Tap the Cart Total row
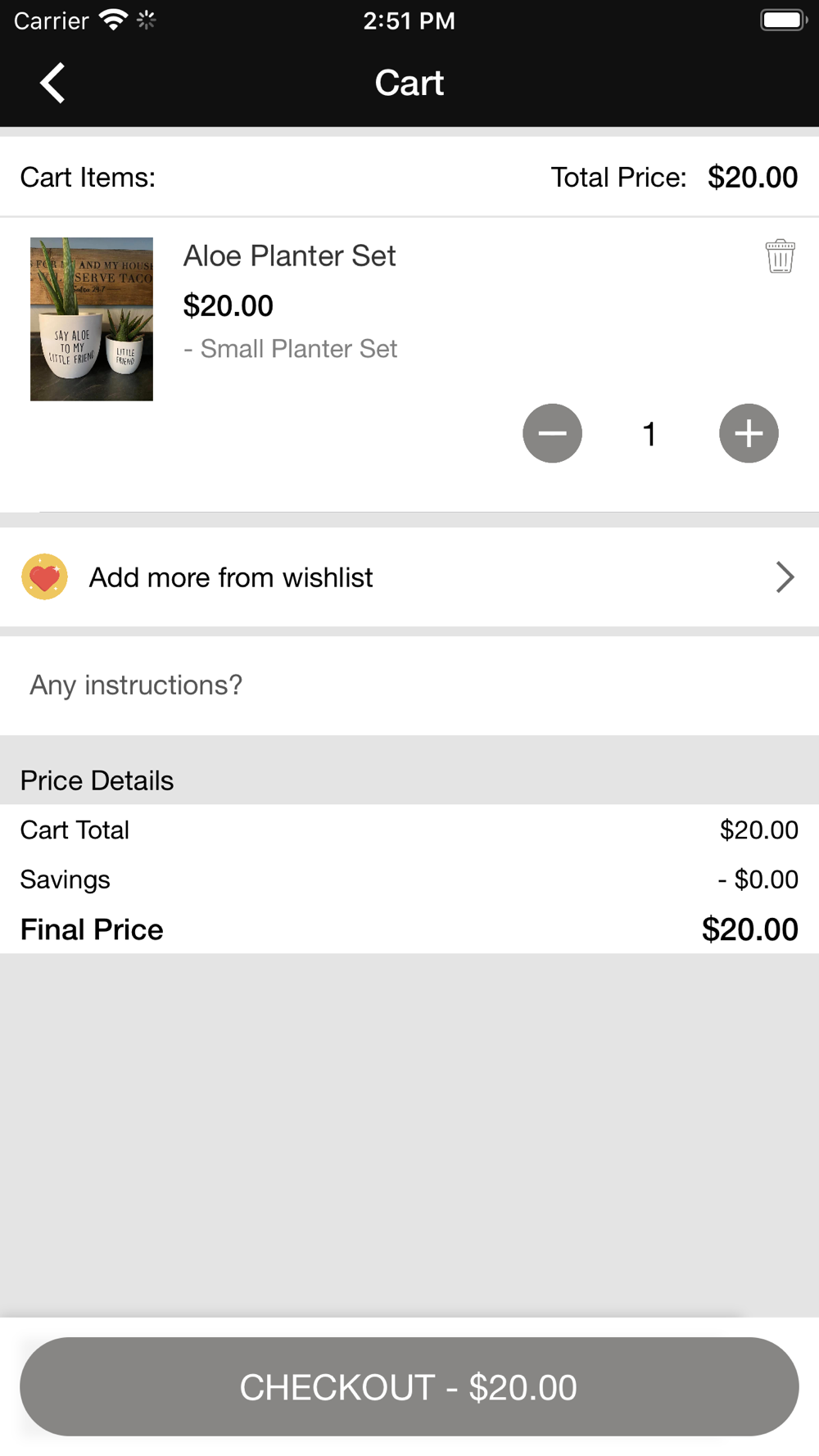The width and height of the screenshot is (819, 1456). [409, 830]
